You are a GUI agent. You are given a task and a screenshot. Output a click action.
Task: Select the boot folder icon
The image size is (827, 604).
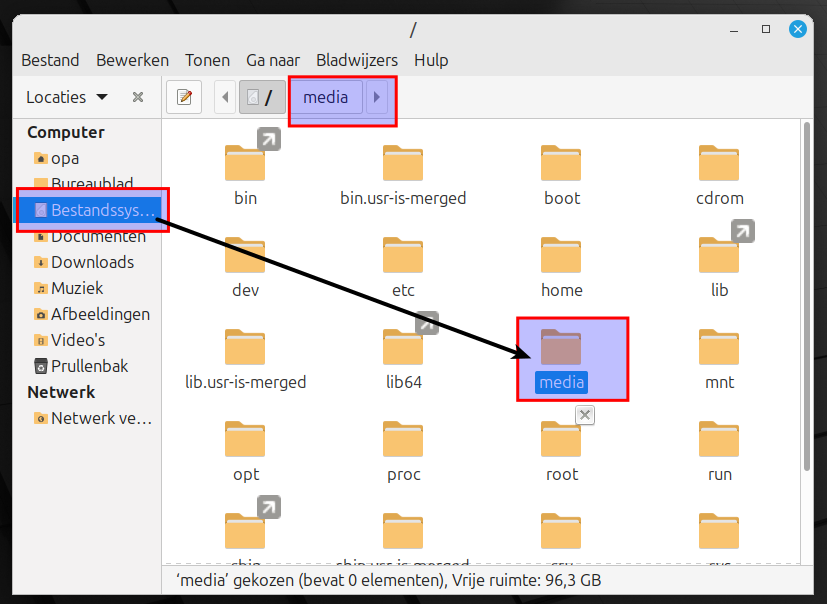[x=561, y=163]
